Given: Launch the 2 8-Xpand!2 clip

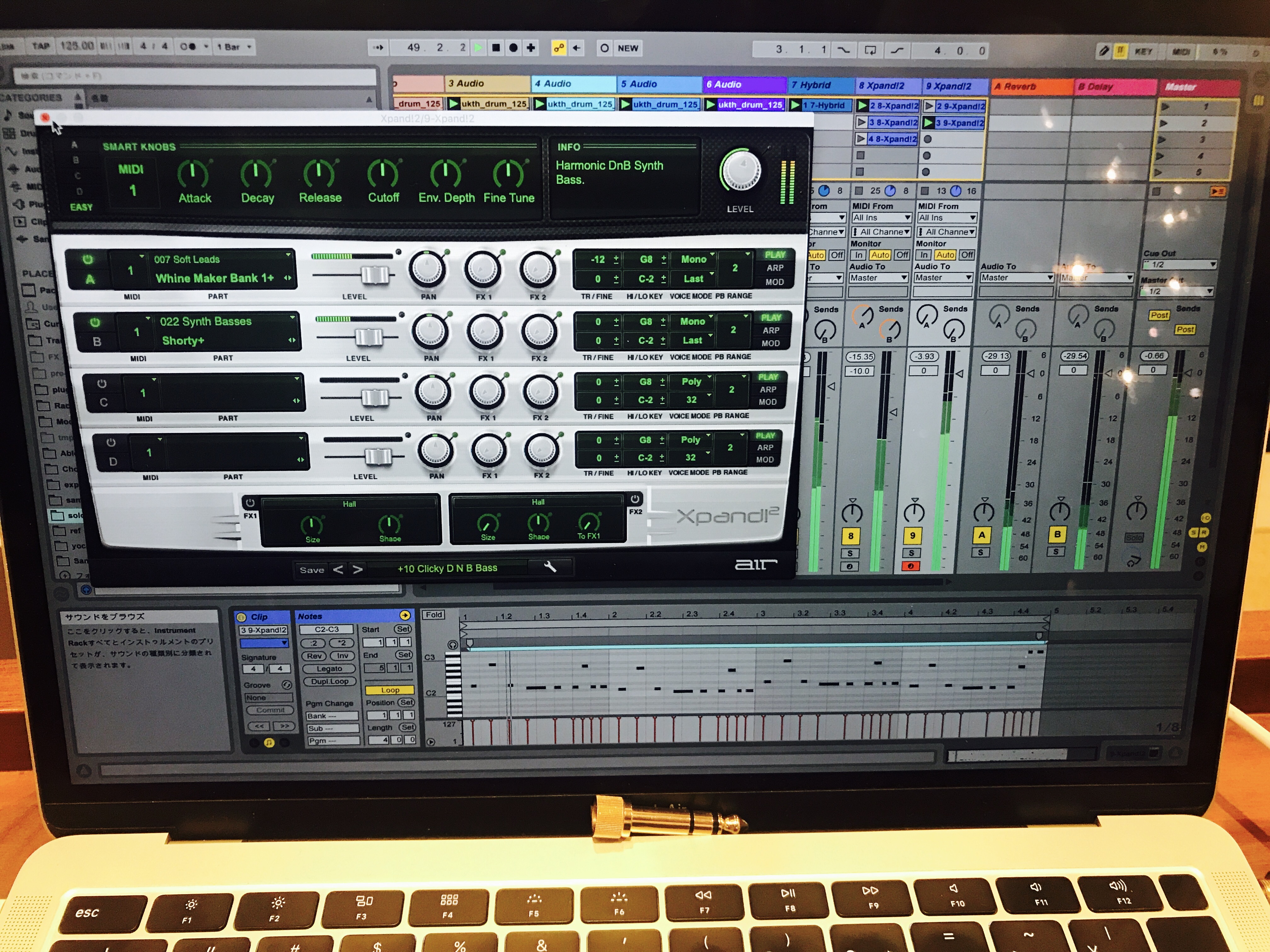Looking at the screenshot, I should pyautogui.click(x=863, y=105).
